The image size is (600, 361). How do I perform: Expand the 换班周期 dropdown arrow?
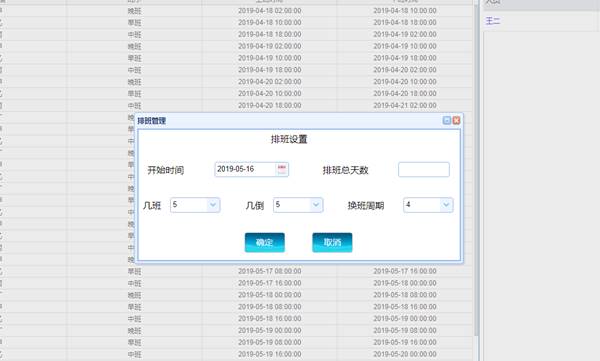[446, 205]
